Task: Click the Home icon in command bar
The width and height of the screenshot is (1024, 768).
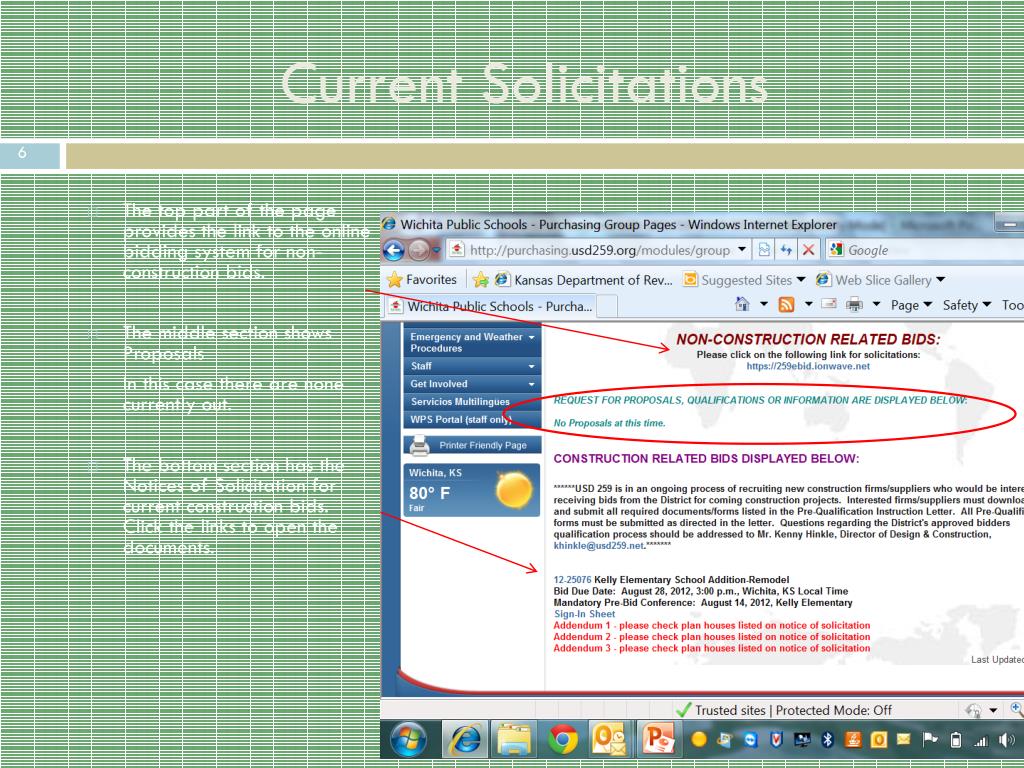Action: point(743,304)
